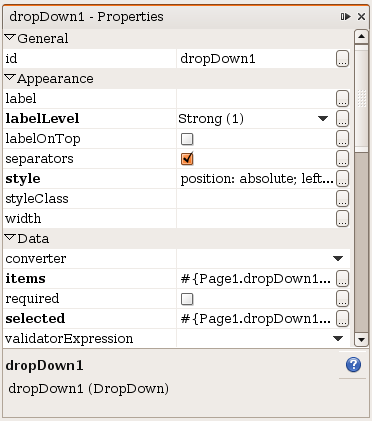372x421 pixels.
Task: Open the style property editor button
Action: pyautogui.click(x=342, y=179)
